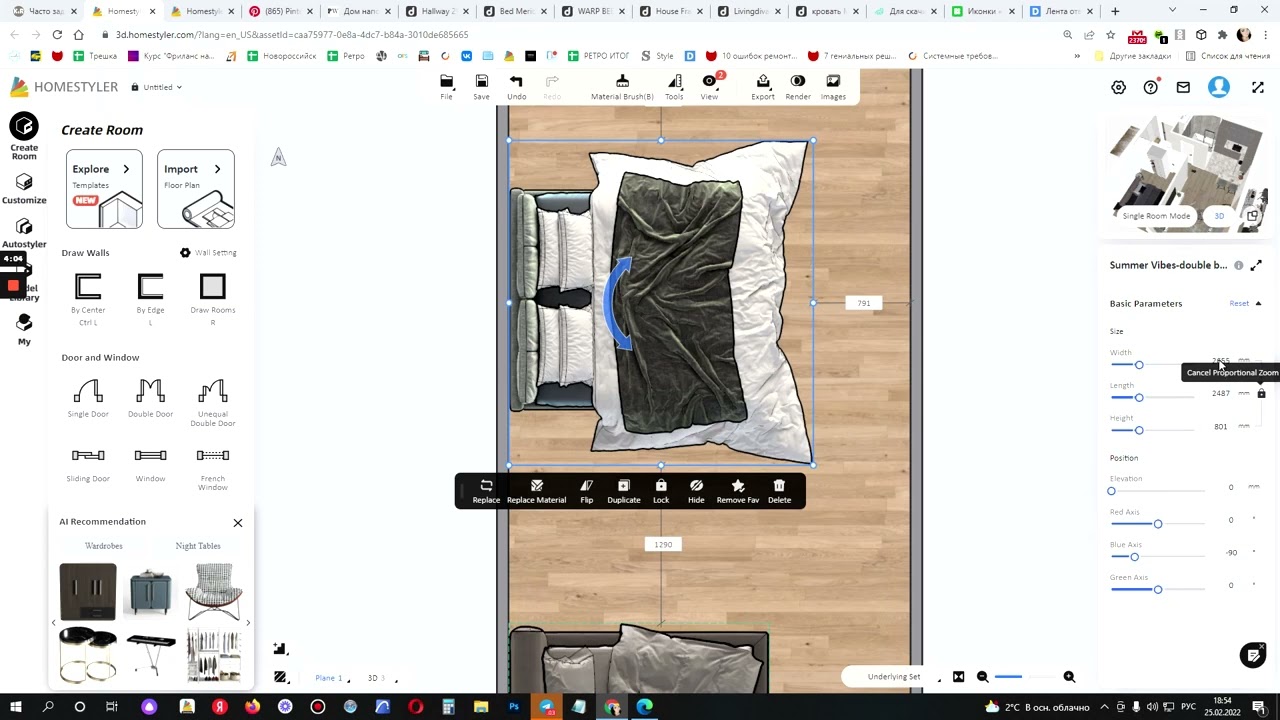Screen dimensions: 1280x720
Task: Toggle the proportional zoom lock icon
Action: pos(1261,393)
